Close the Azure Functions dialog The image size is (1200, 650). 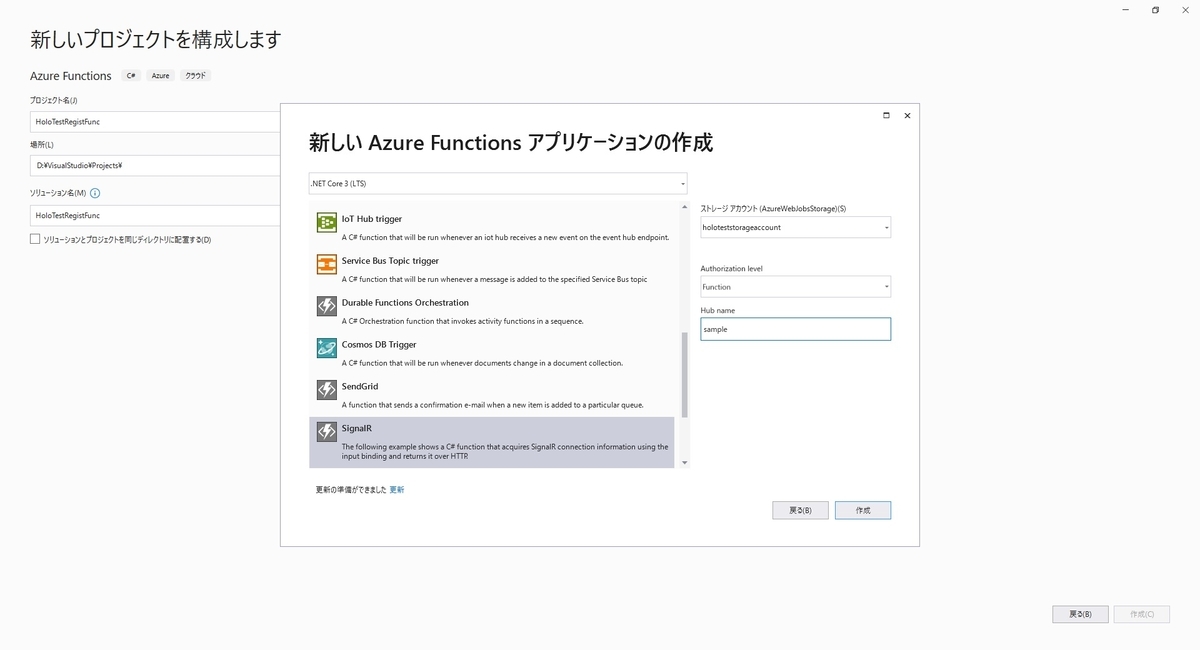pos(907,116)
